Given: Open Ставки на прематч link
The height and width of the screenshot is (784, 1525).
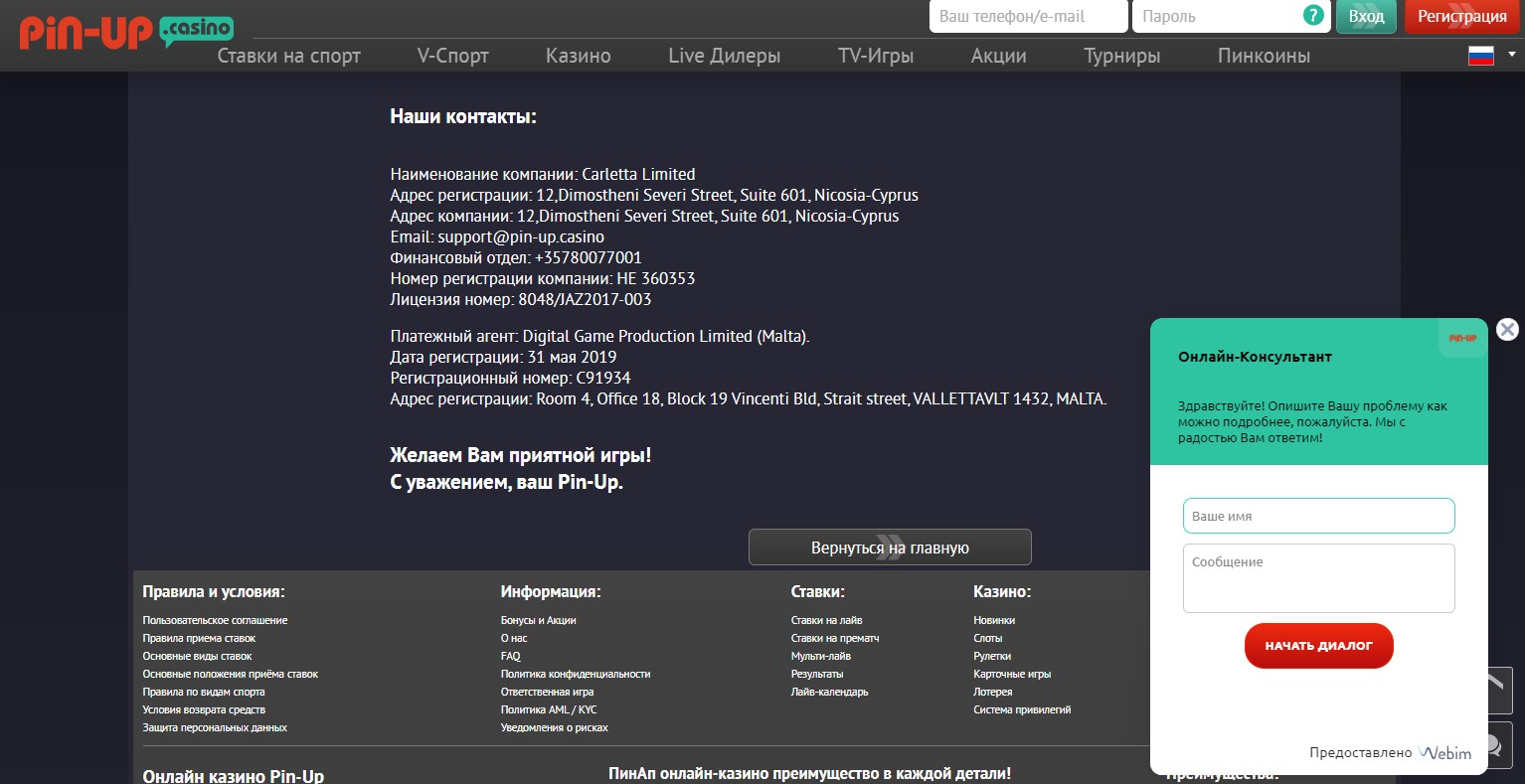Looking at the screenshot, I should [835, 638].
